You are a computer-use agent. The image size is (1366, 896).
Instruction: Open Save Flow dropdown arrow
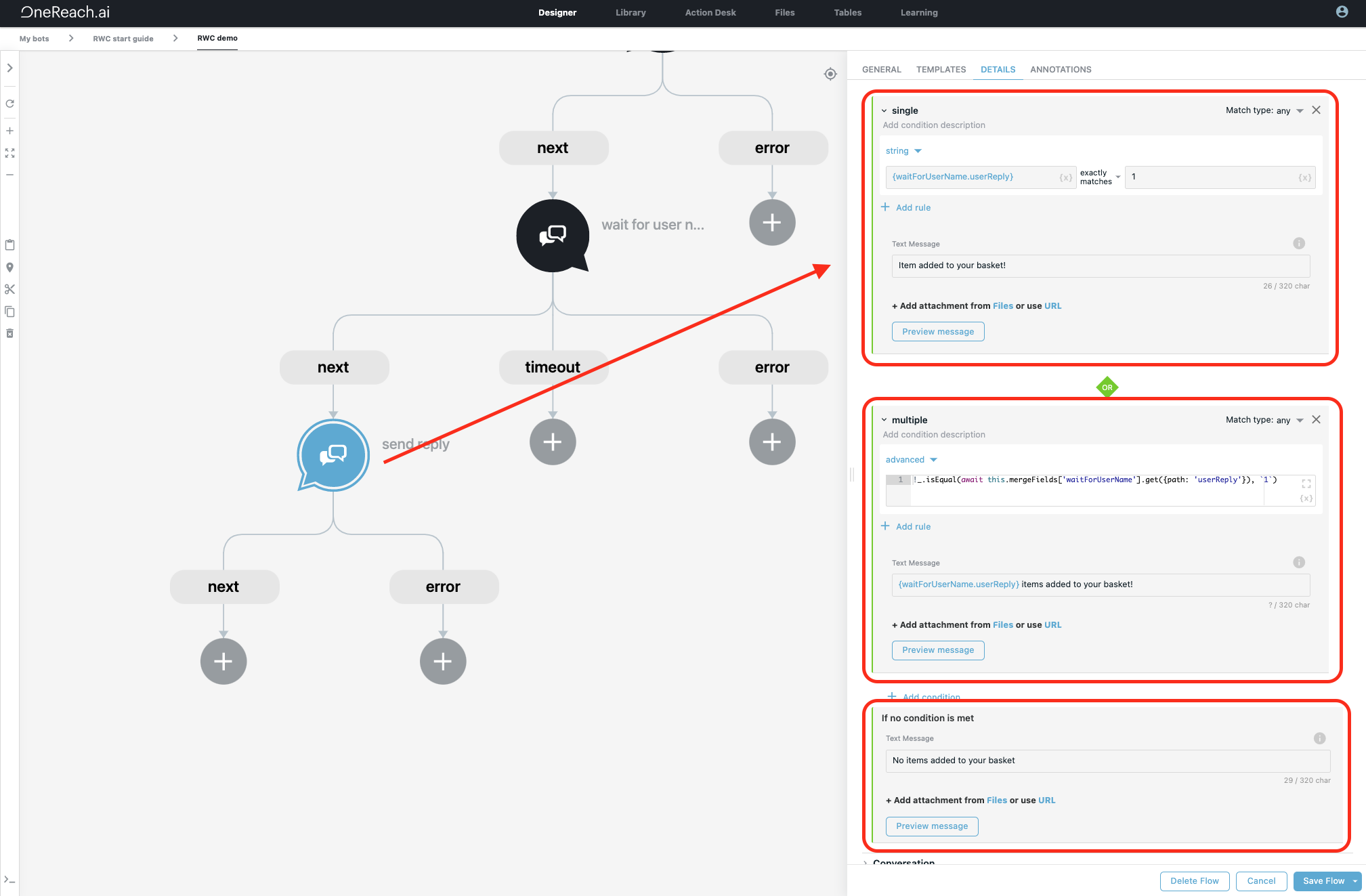pos(1355,881)
